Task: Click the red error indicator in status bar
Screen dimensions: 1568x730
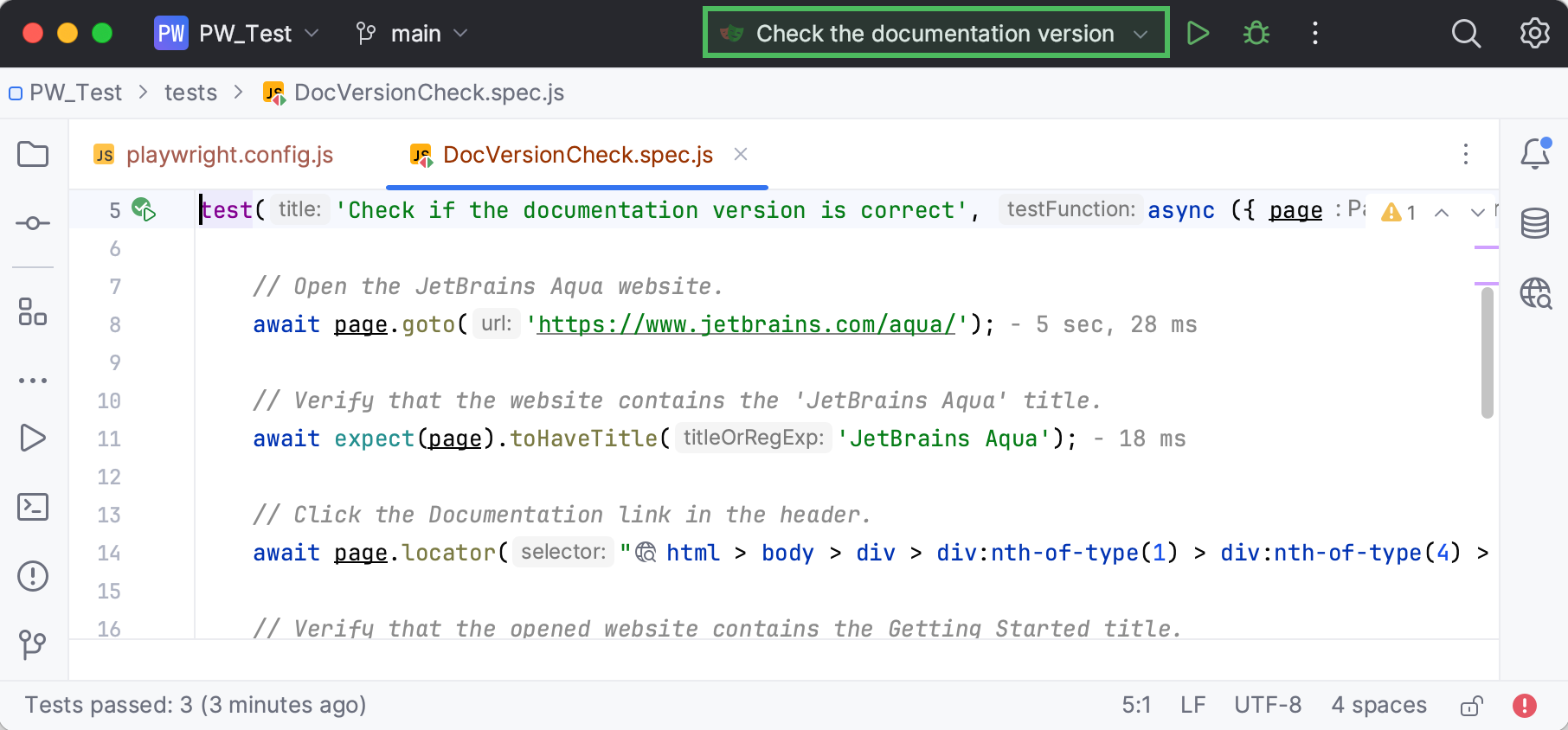Action: tap(1525, 706)
